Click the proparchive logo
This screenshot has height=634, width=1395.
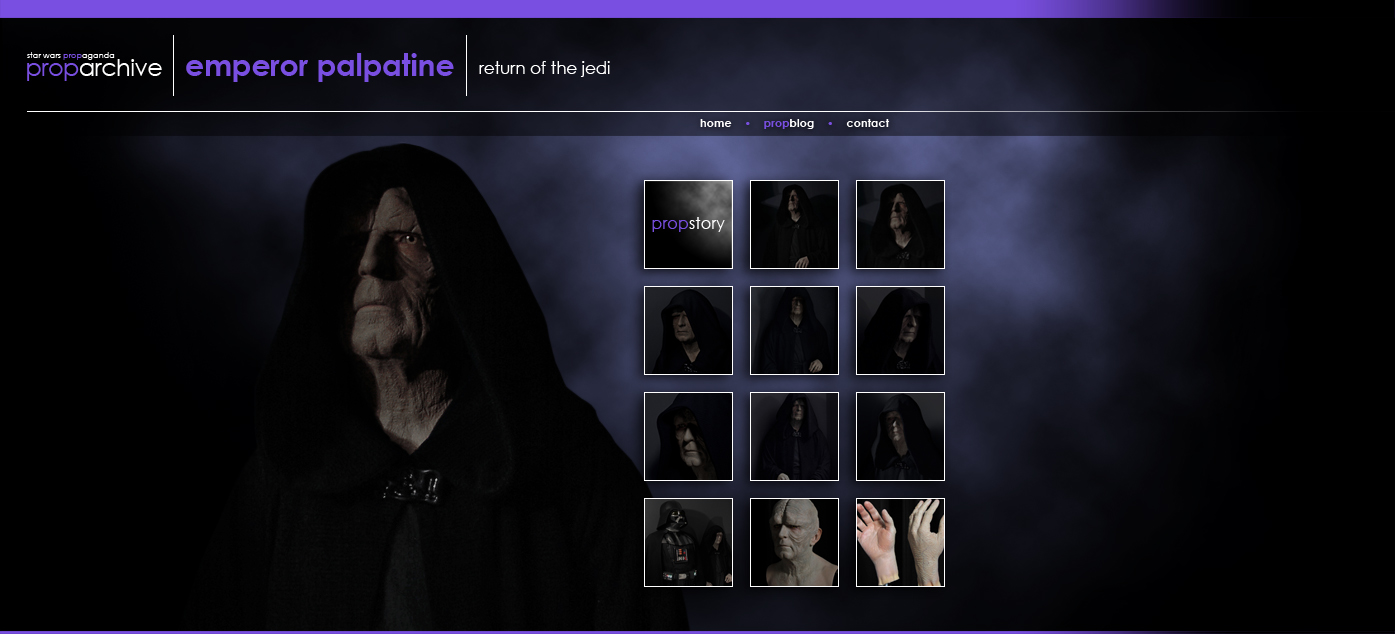[94, 66]
